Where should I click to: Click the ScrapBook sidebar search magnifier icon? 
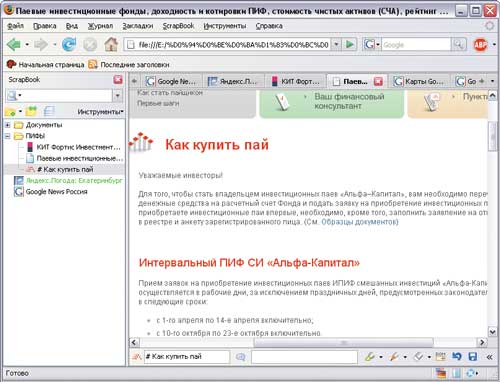12,96
